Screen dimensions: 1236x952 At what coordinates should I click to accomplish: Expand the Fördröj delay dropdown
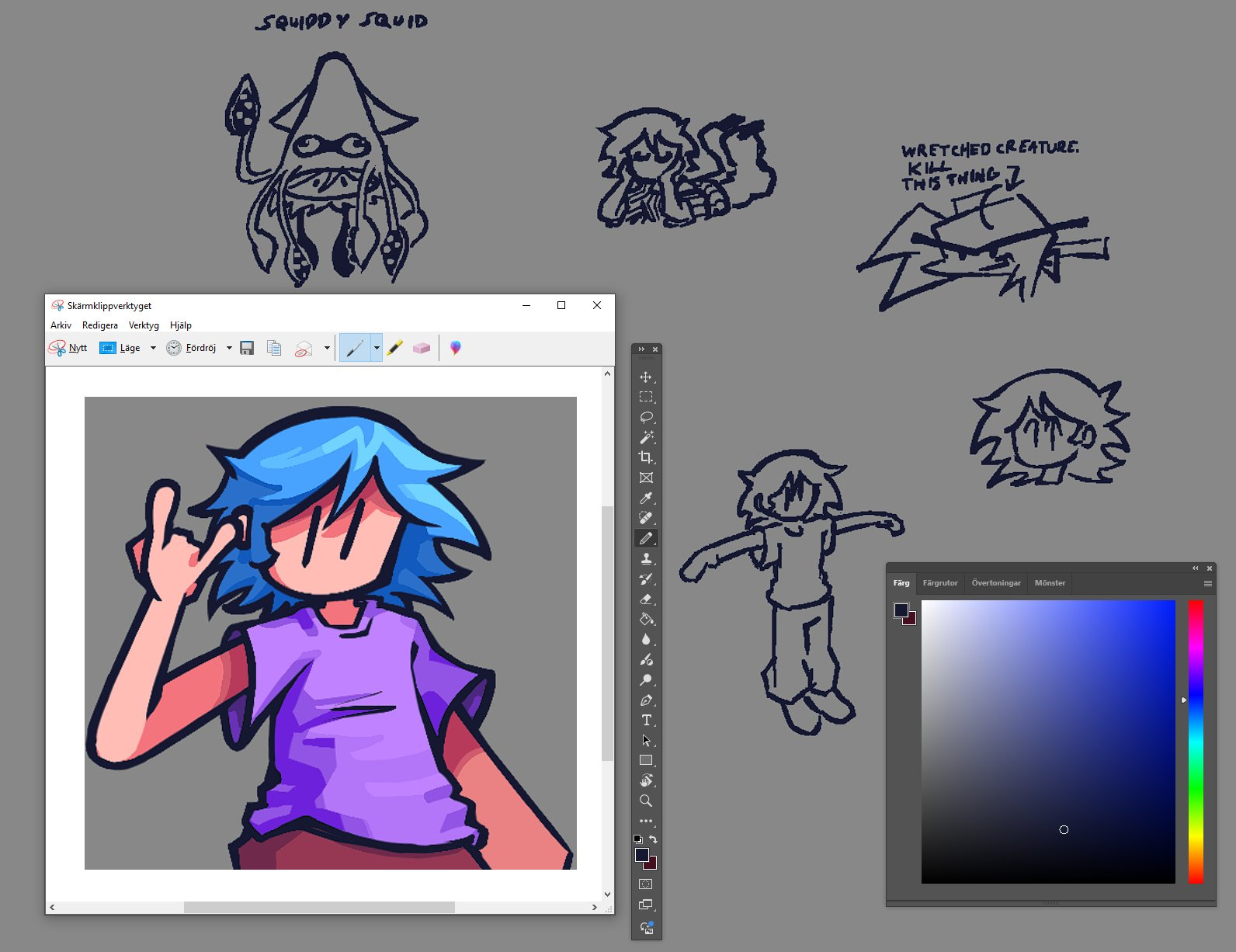point(229,348)
